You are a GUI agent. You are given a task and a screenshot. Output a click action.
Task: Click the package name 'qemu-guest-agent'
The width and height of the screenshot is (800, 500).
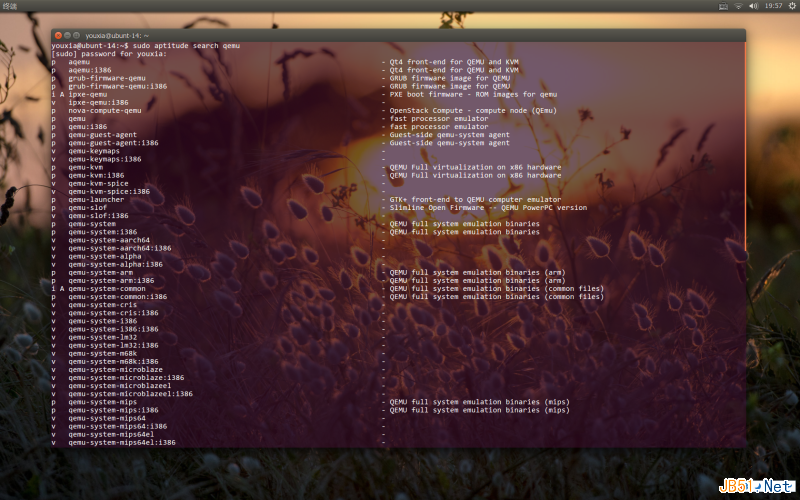pos(103,135)
